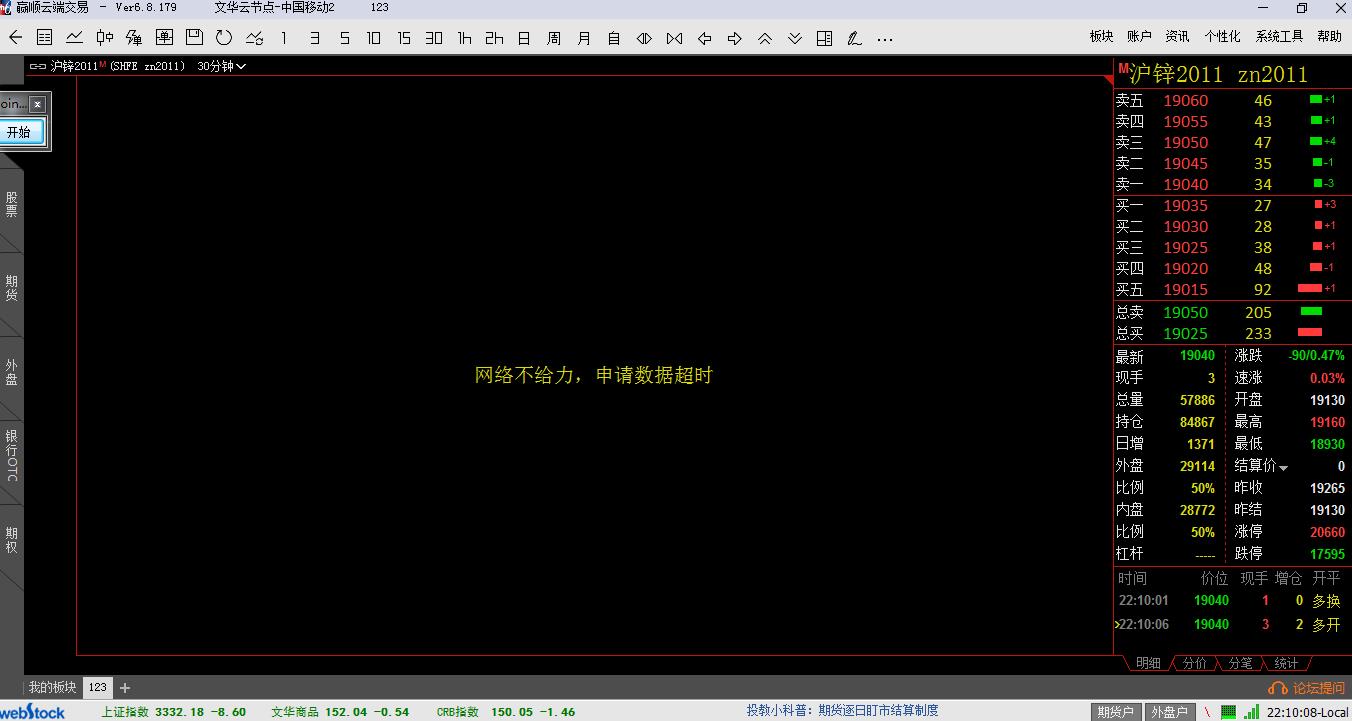Add a new tab with plus button
Viewport: 1352px width, 721px height.
(125, 688)
